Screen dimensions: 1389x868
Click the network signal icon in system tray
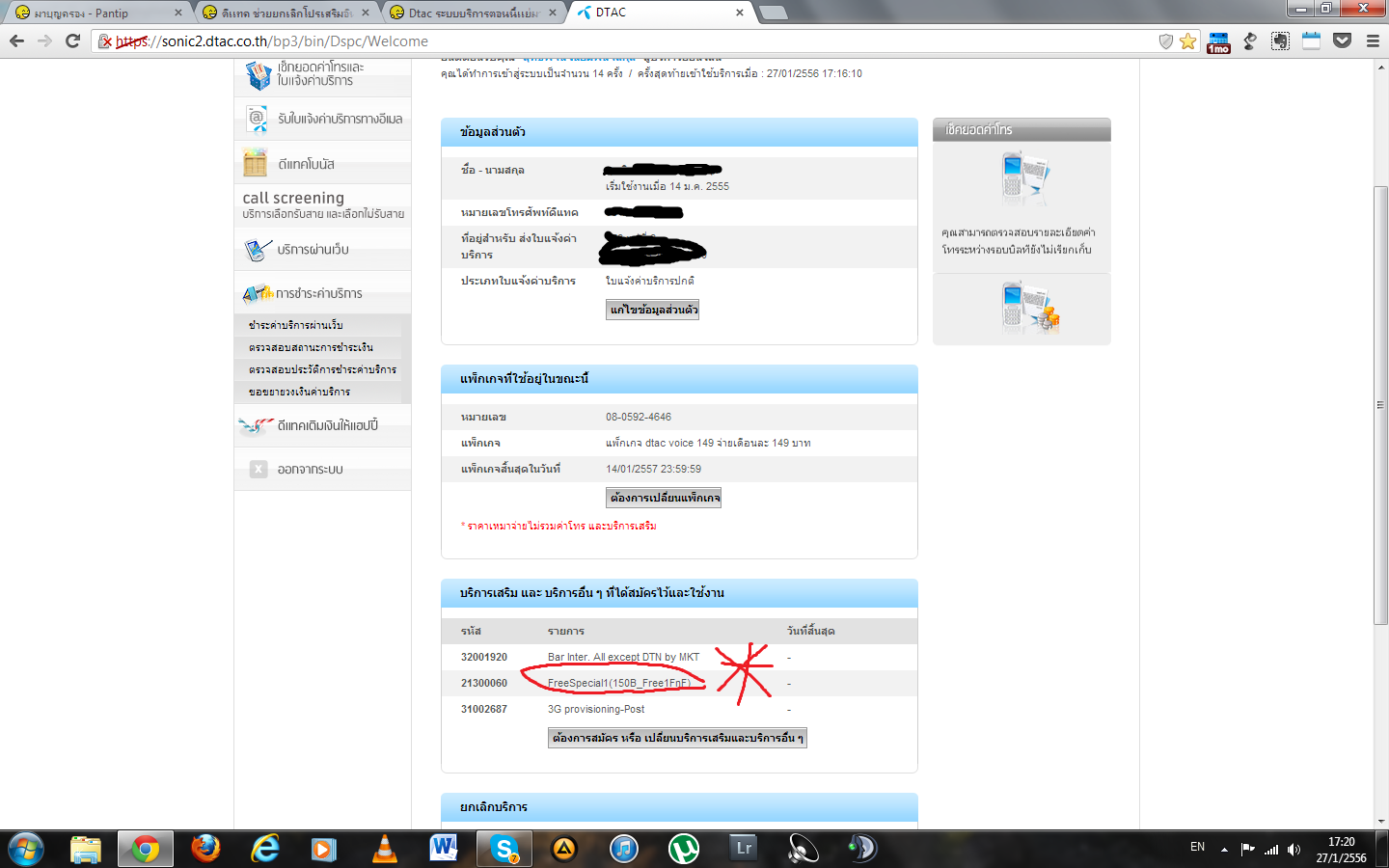(1271, 850)
